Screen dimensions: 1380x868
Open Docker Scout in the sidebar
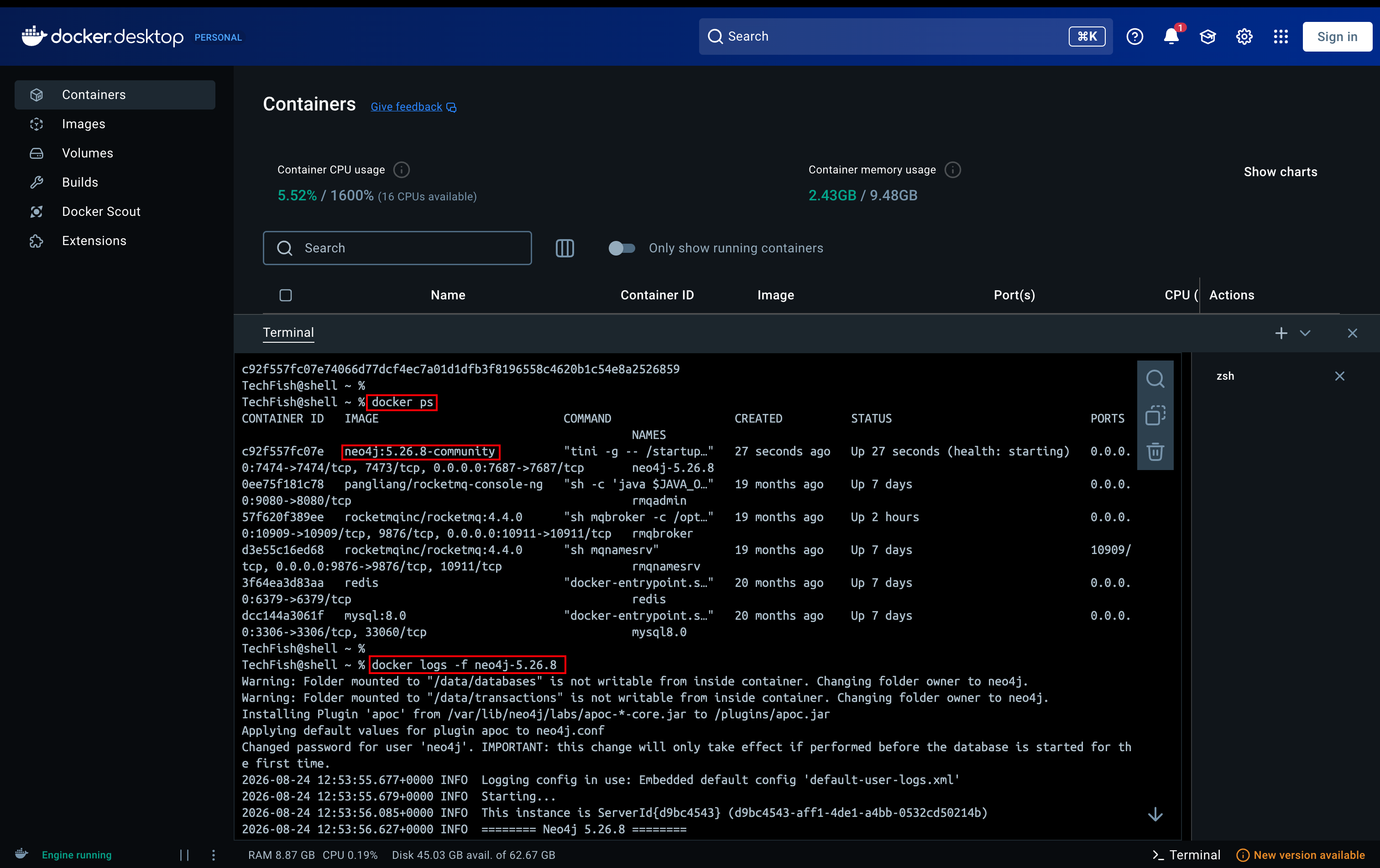[115, 211]
